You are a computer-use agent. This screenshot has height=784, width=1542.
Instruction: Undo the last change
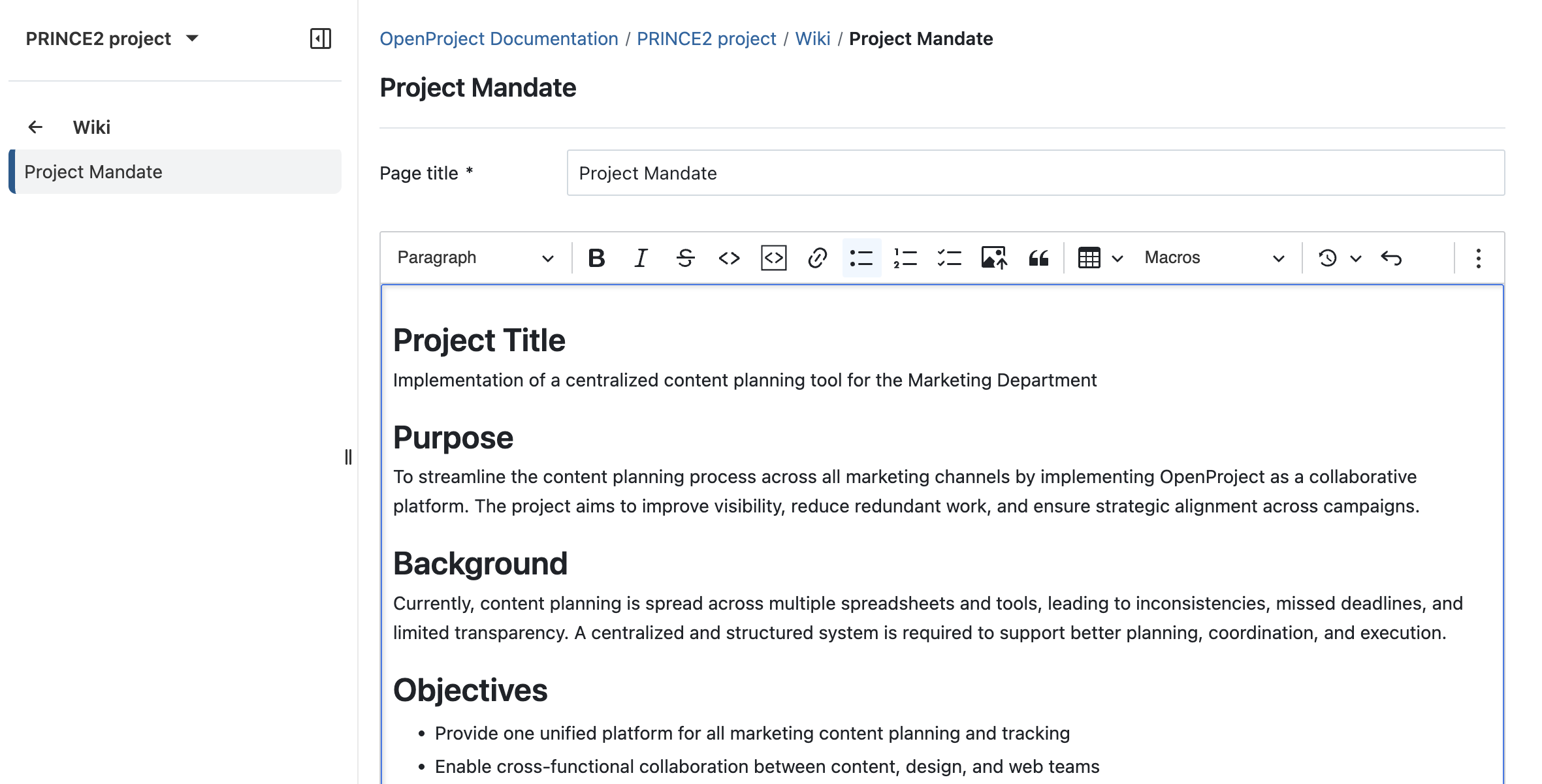[x=1393, y=257]
